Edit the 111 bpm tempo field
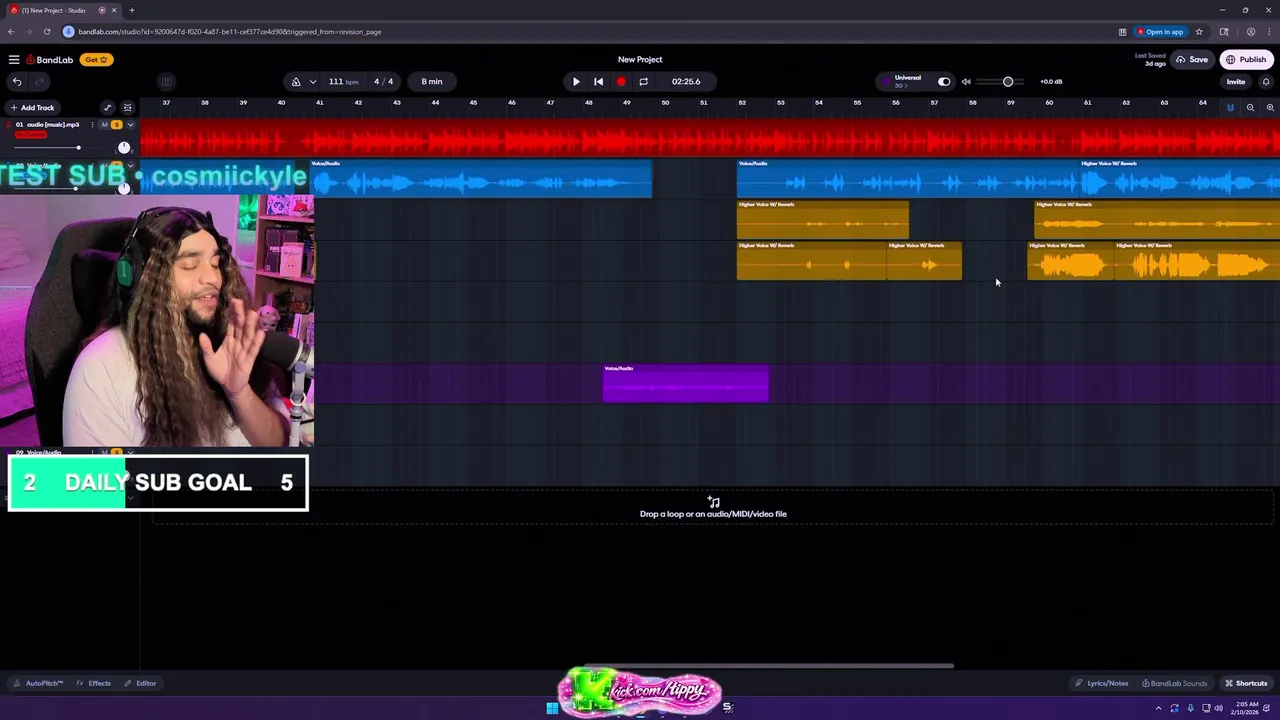 pyautogui.click(x=342, y=82)
